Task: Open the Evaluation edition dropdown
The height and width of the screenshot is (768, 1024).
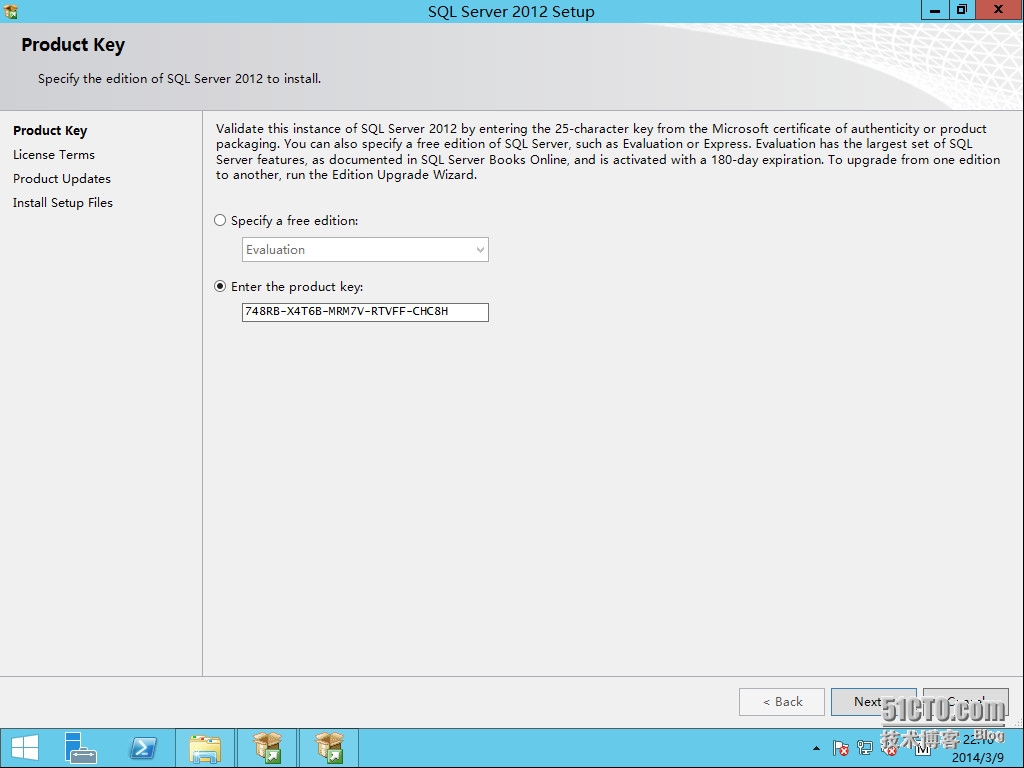Action: coord(365,249)
